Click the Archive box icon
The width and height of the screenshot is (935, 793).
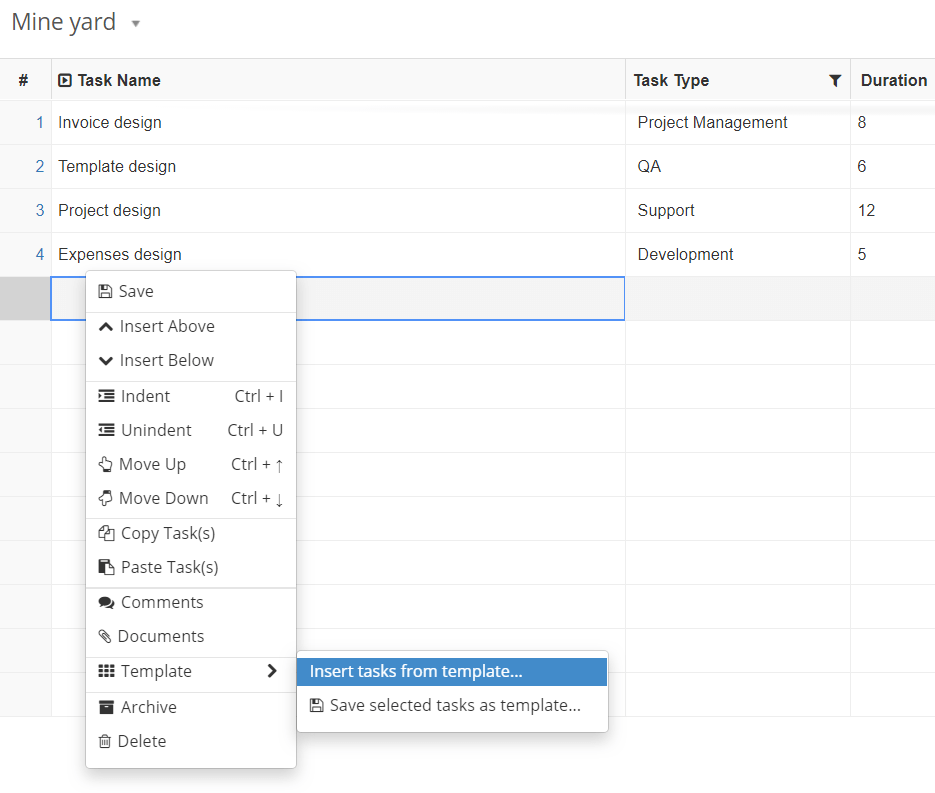click(x=106, y=707)
